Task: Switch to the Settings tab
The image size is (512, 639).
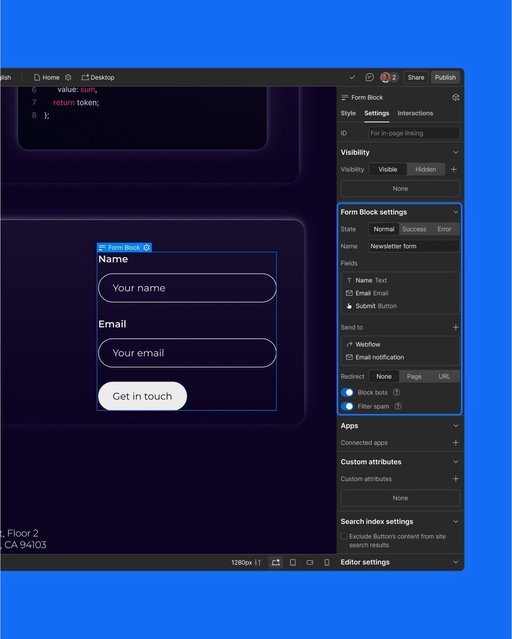Action: click(377, 113)
